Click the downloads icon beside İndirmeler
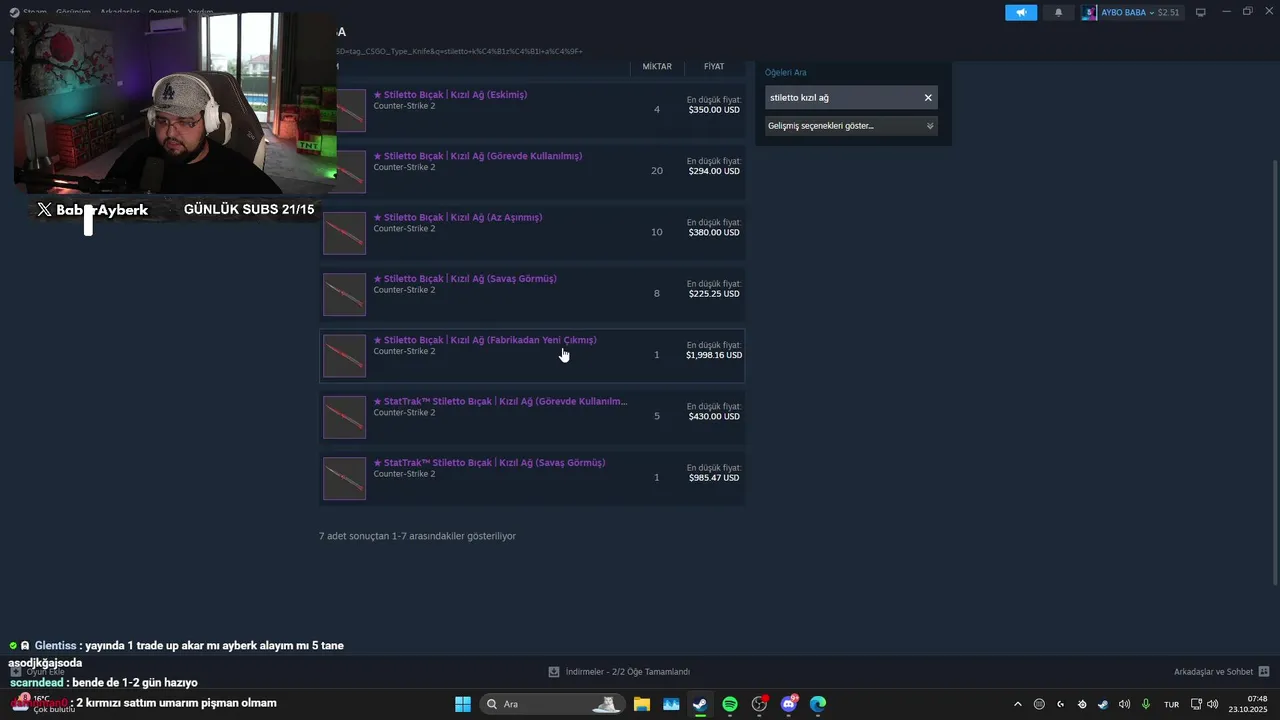 tap(554, 672)
